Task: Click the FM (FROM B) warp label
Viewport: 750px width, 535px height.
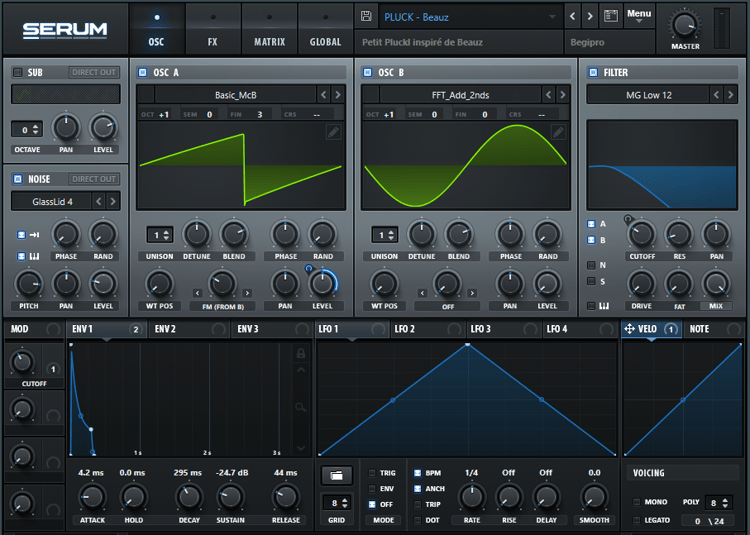Action: coord(222,306)
